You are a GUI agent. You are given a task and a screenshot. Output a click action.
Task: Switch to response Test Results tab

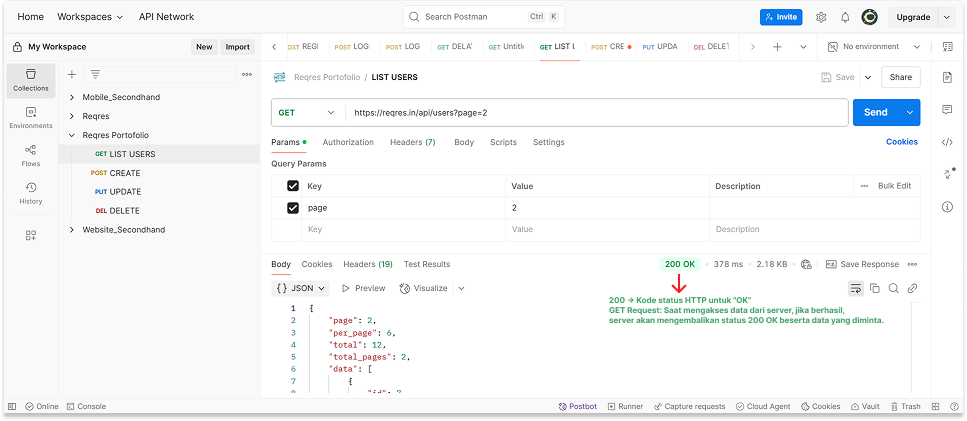(x=426, y=264)
